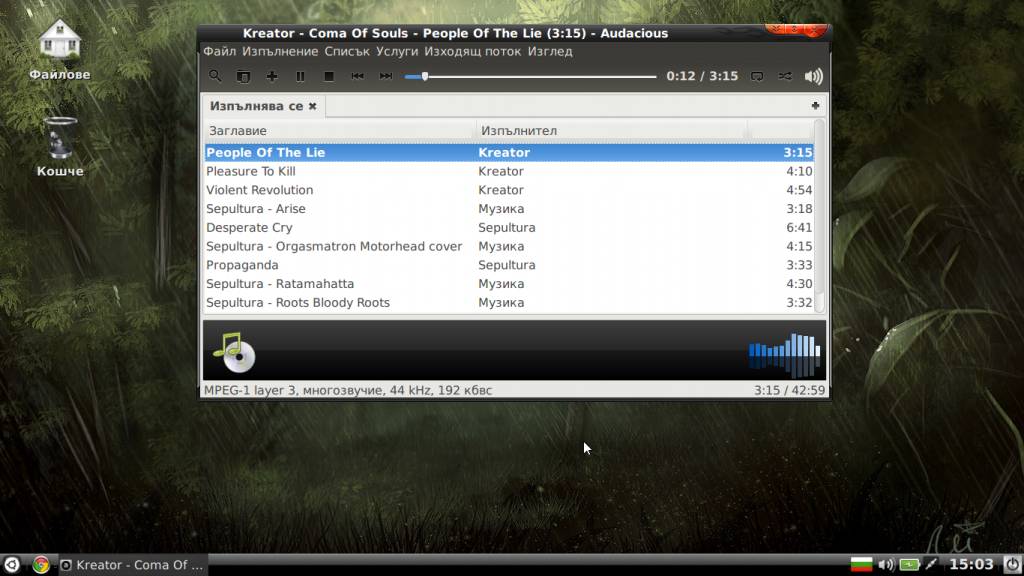Click the Bulgarian flag keyboard layout icon
1024x576 pixels.
coord(861,564)
